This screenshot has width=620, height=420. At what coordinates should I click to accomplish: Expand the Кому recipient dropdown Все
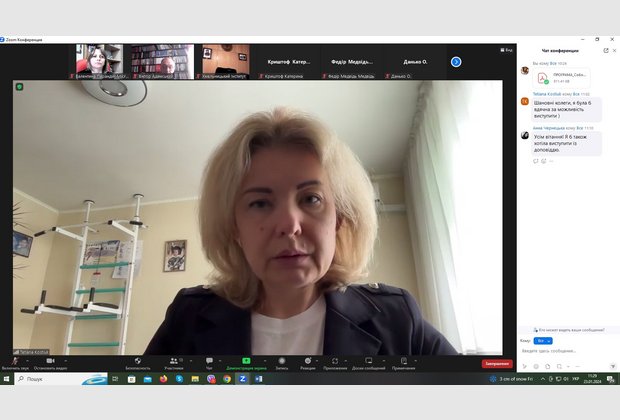coord(542,341)
